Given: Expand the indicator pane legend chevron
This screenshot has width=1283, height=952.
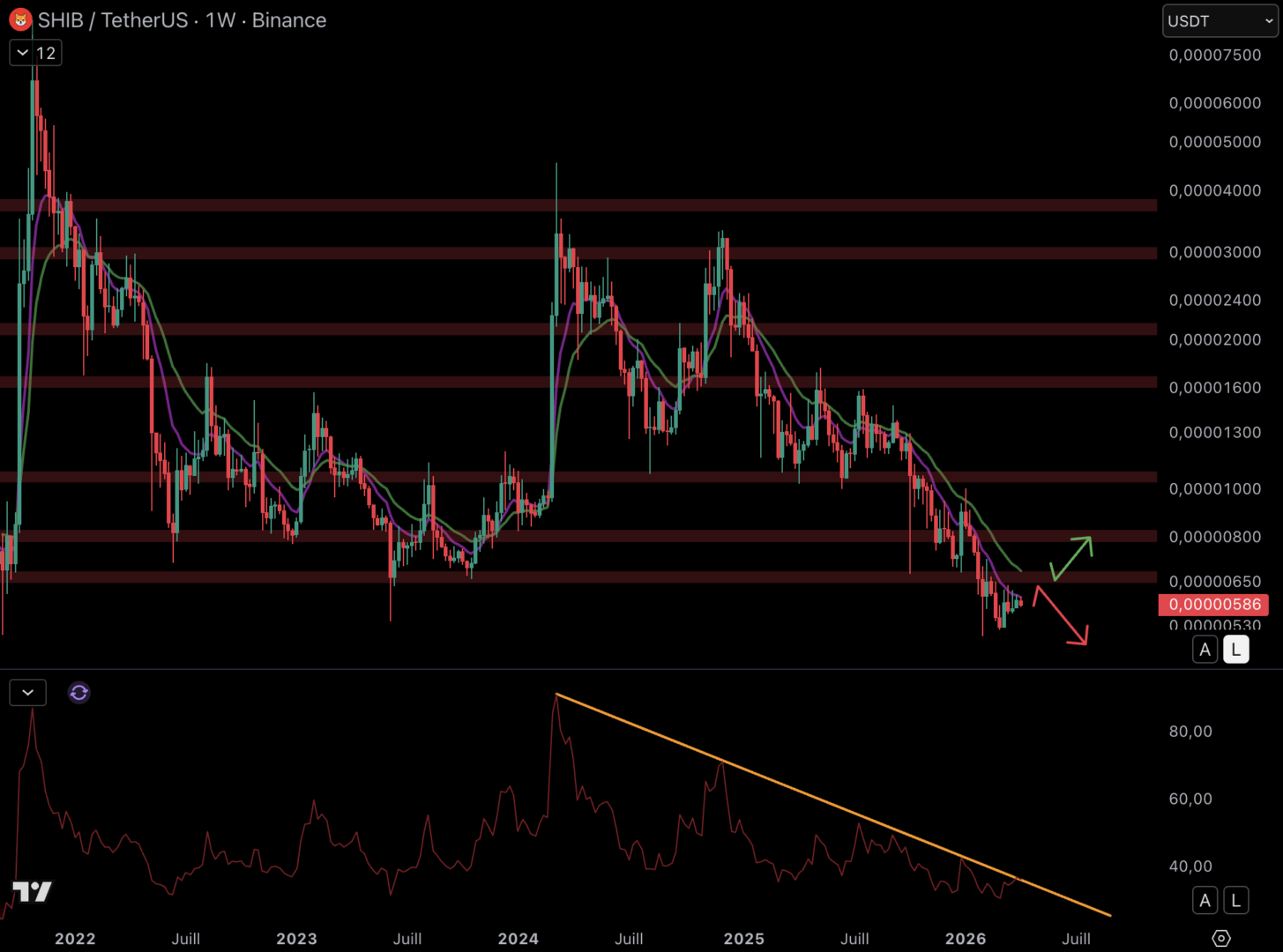Looking at the screenshot, I should click(x=28, y=693).
